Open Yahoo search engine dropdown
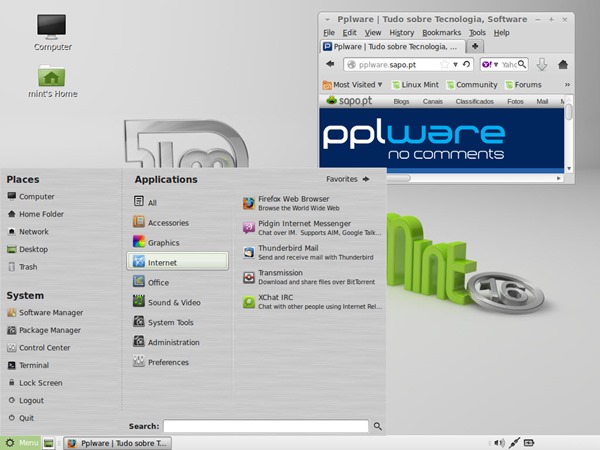The height and width of the screenshot is (450, 600). coord(490,65)
